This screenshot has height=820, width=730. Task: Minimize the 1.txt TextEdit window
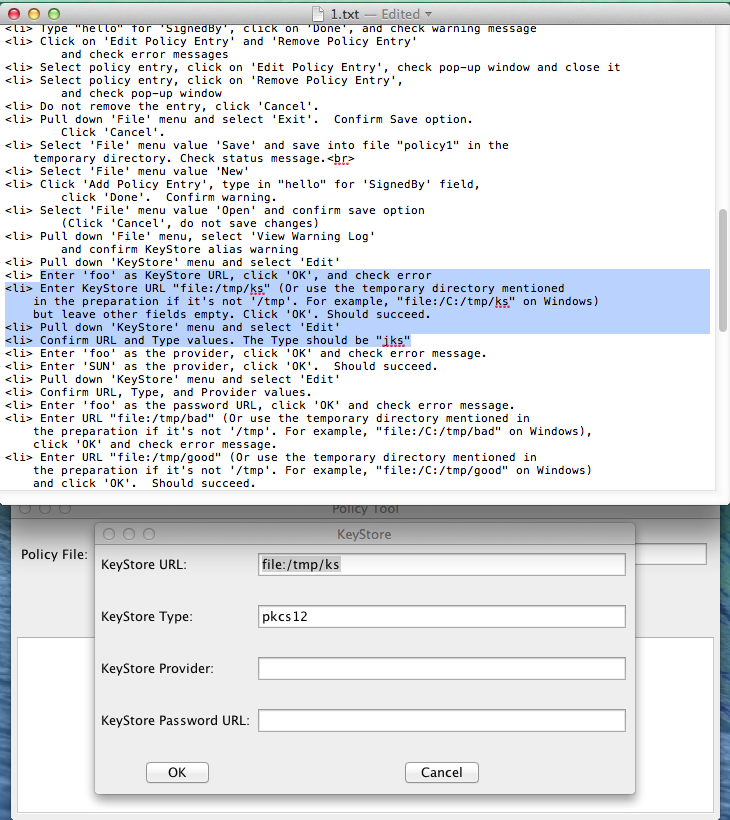pos(33,14)
